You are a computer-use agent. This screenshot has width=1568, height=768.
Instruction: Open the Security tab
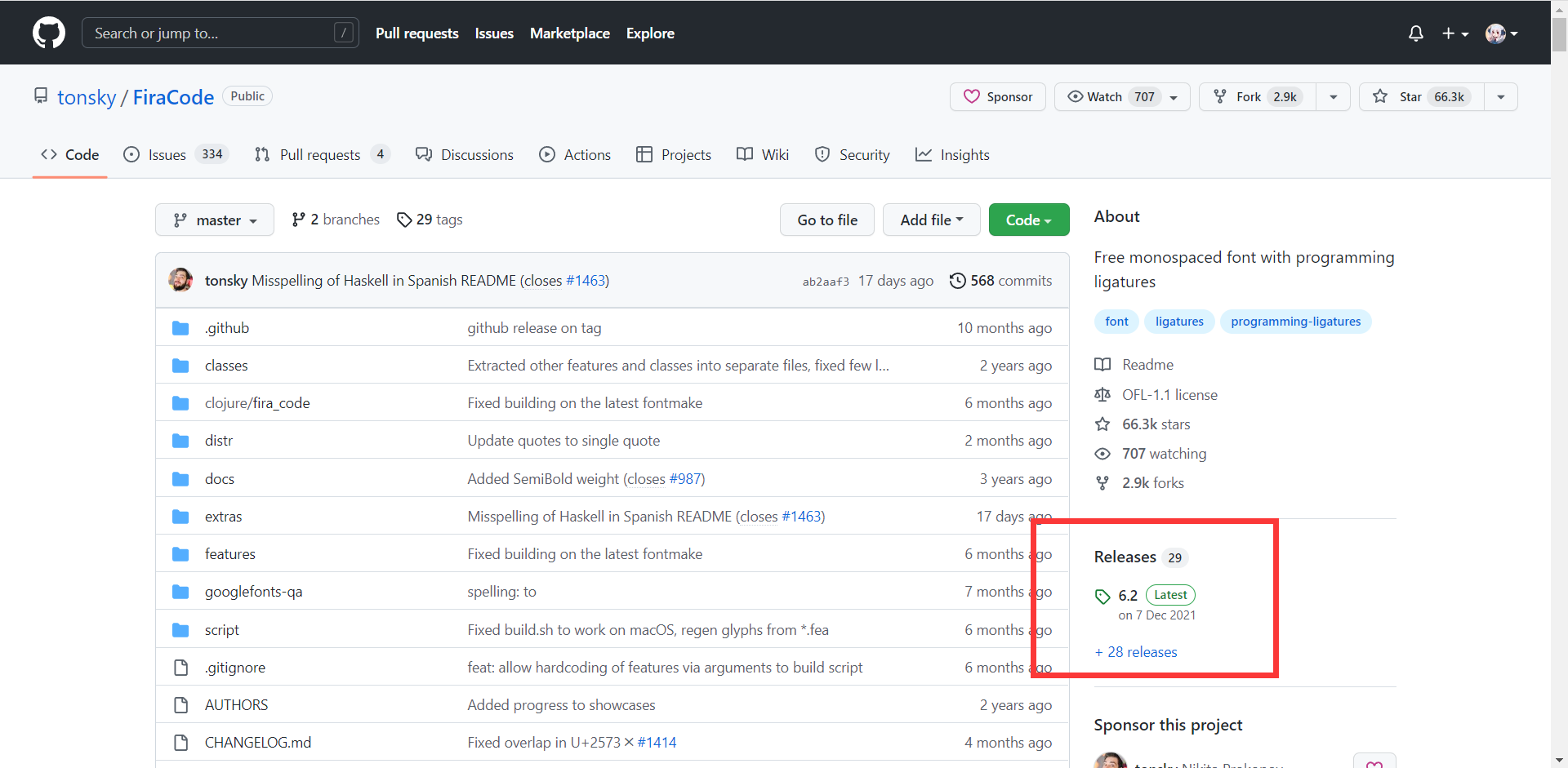tap(853, 155)
